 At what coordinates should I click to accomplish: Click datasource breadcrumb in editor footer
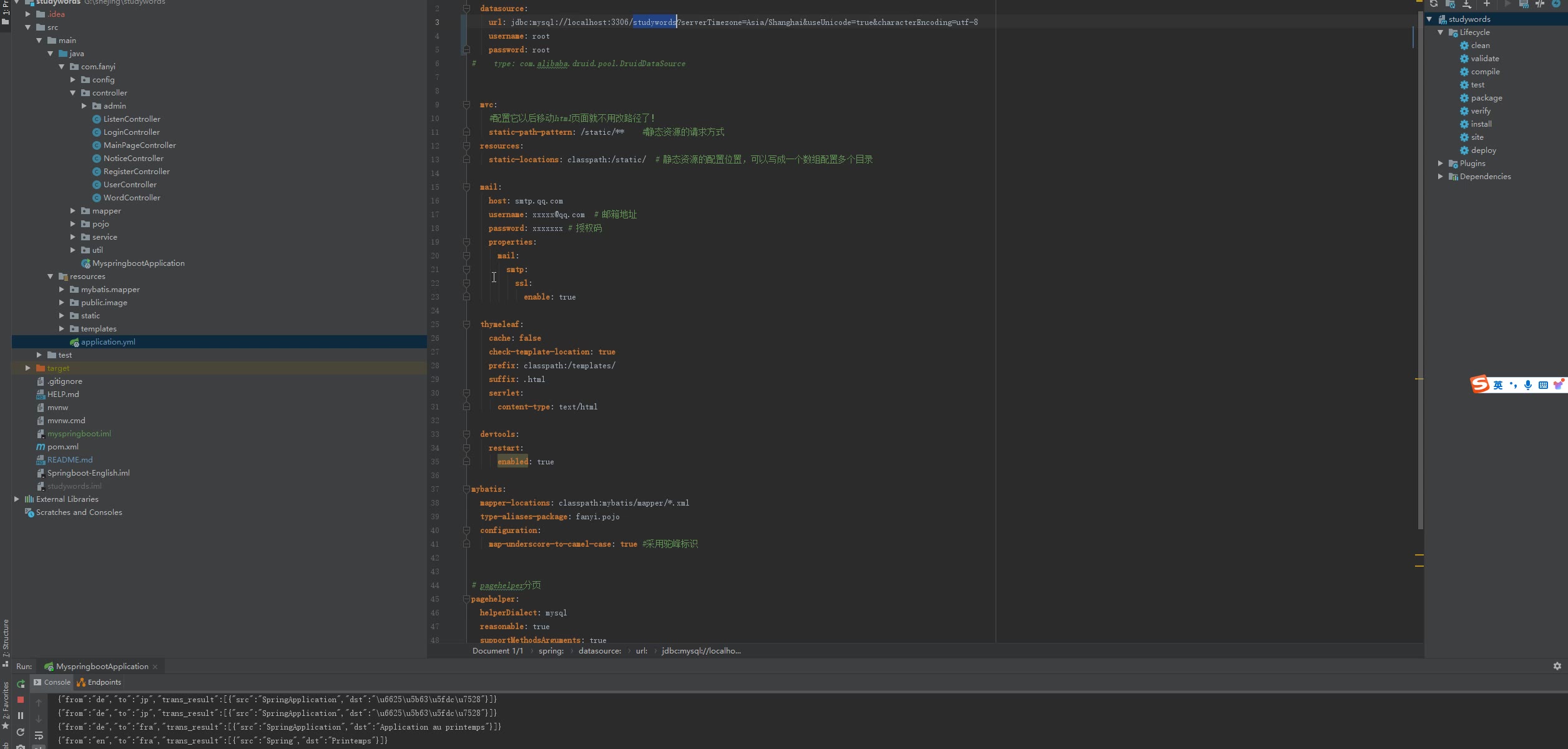pos(599,651)
